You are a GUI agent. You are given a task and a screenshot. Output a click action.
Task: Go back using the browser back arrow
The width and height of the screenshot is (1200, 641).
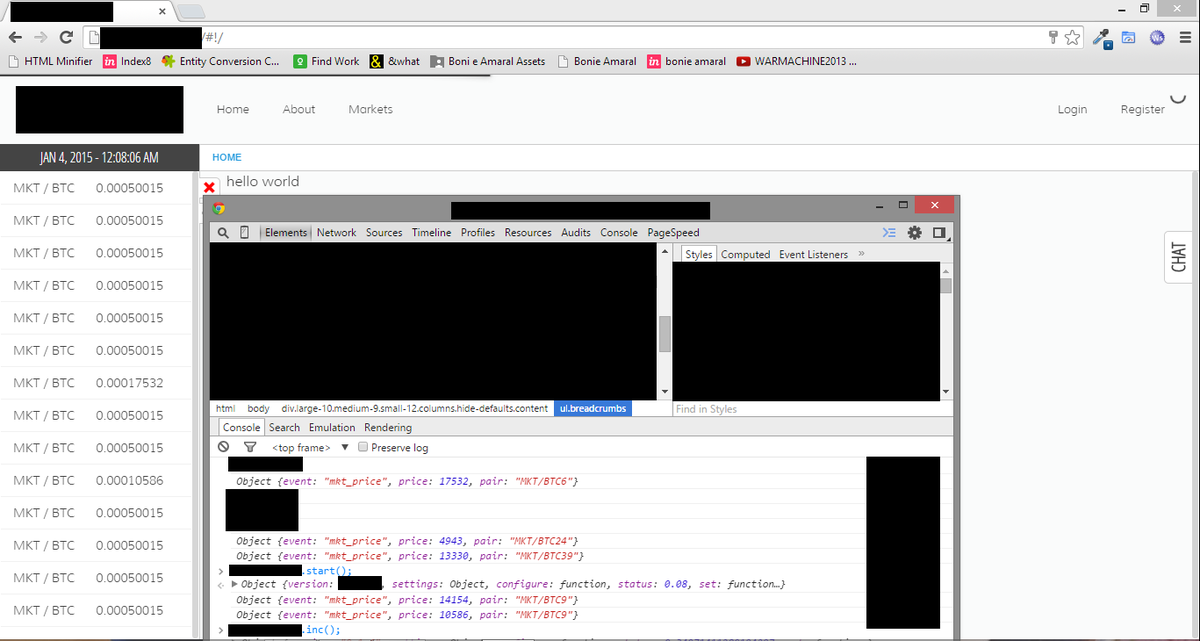pos(15,37)
